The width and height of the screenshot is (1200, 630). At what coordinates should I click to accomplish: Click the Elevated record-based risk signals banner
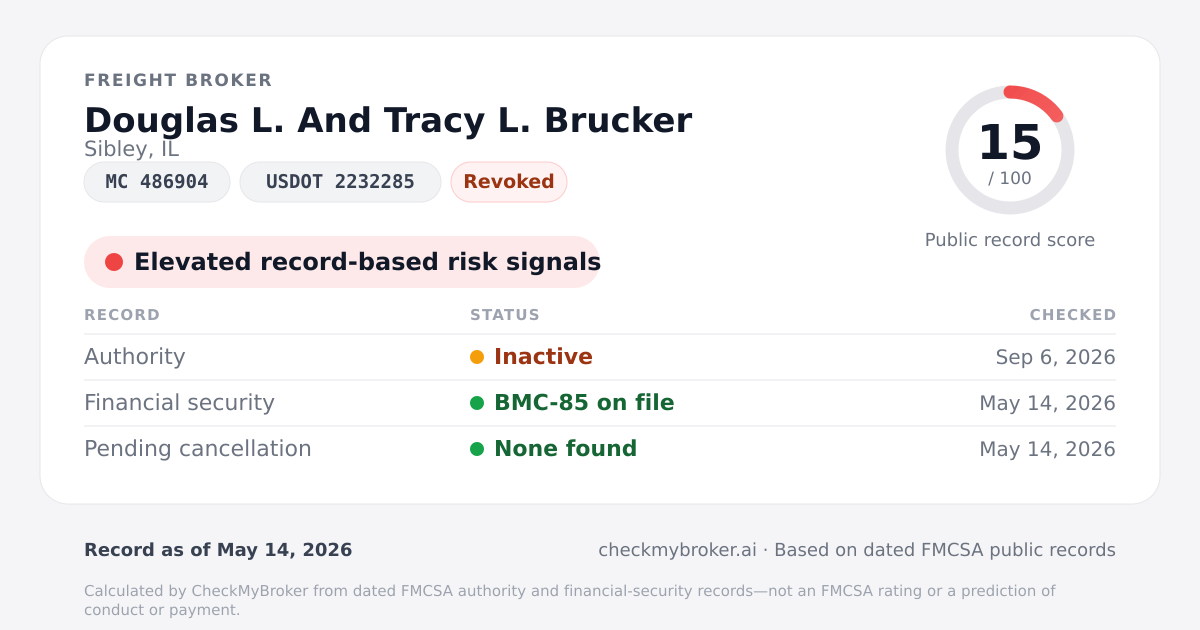342,262
